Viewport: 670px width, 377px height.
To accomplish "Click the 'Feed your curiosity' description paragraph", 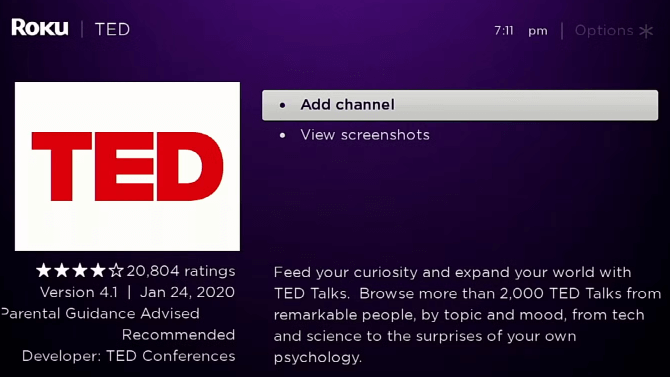I will [467, 315].
